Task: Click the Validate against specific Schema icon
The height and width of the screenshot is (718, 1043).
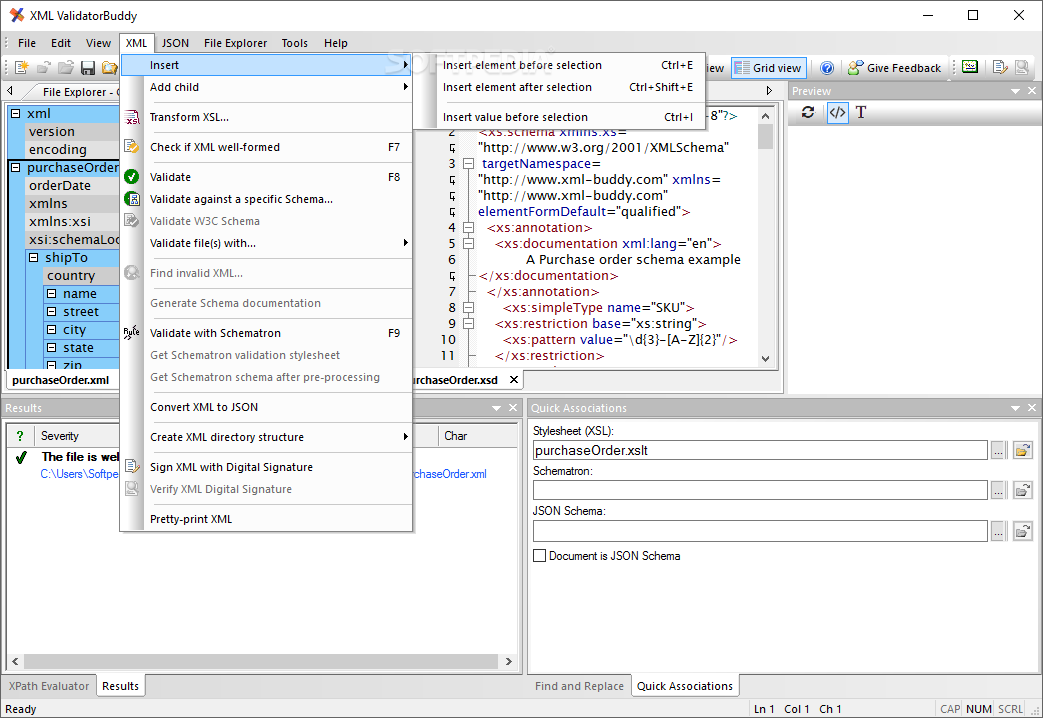Action: (x=132, y=199)
